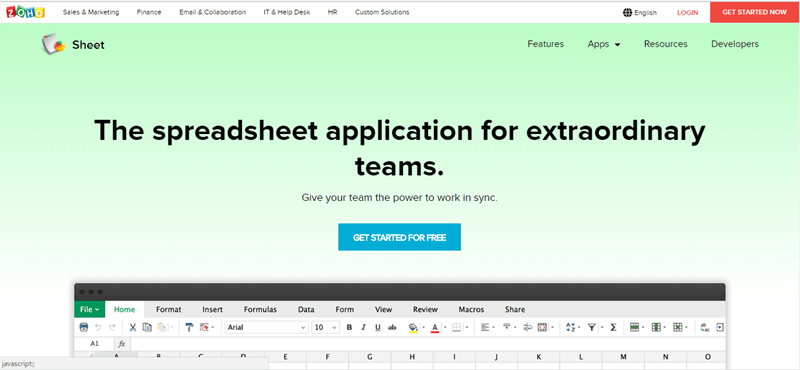Click the wrap text icon
Viewport: 800px width, 370px height.
pyautogui.click(x=528, y=327)
